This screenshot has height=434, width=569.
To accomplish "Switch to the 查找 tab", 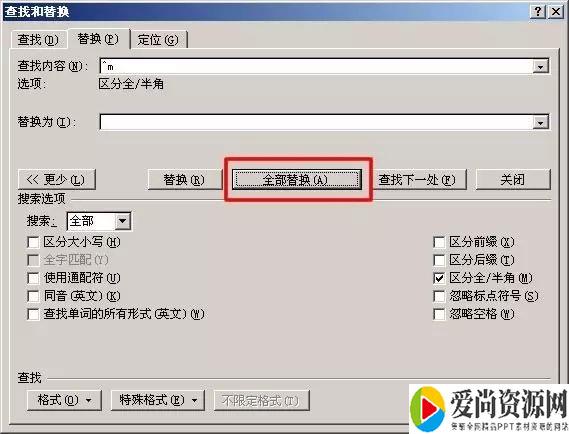I will (x=38, y=40).
